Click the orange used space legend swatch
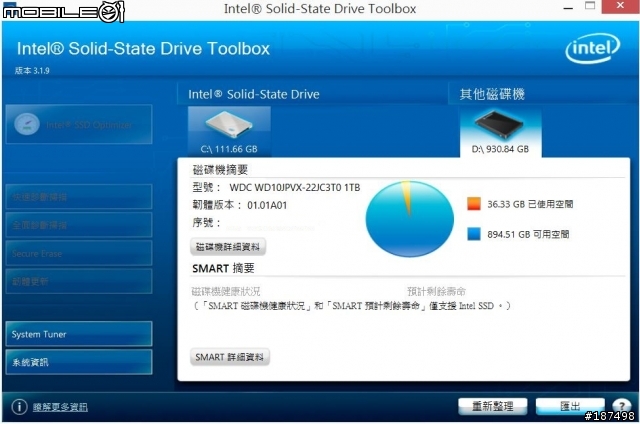 click(x=474, y=204)
